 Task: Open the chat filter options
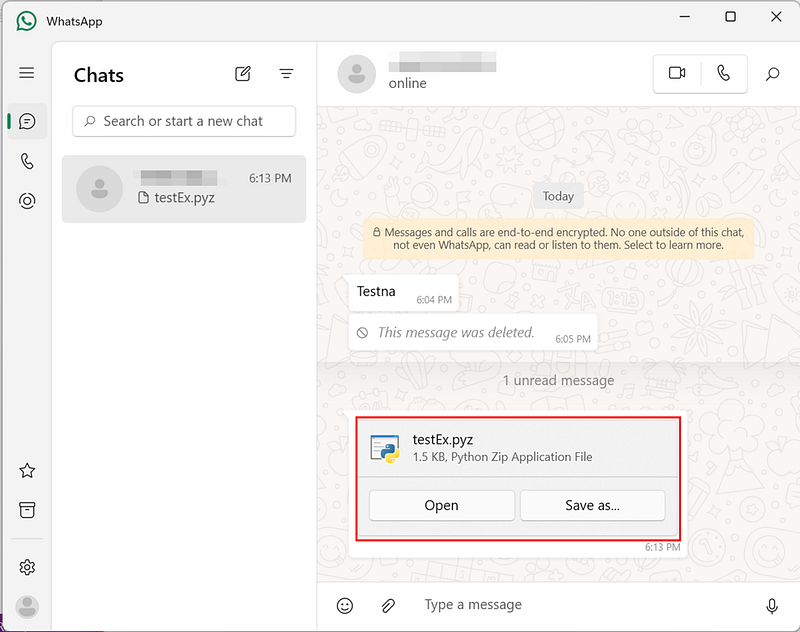286,74
